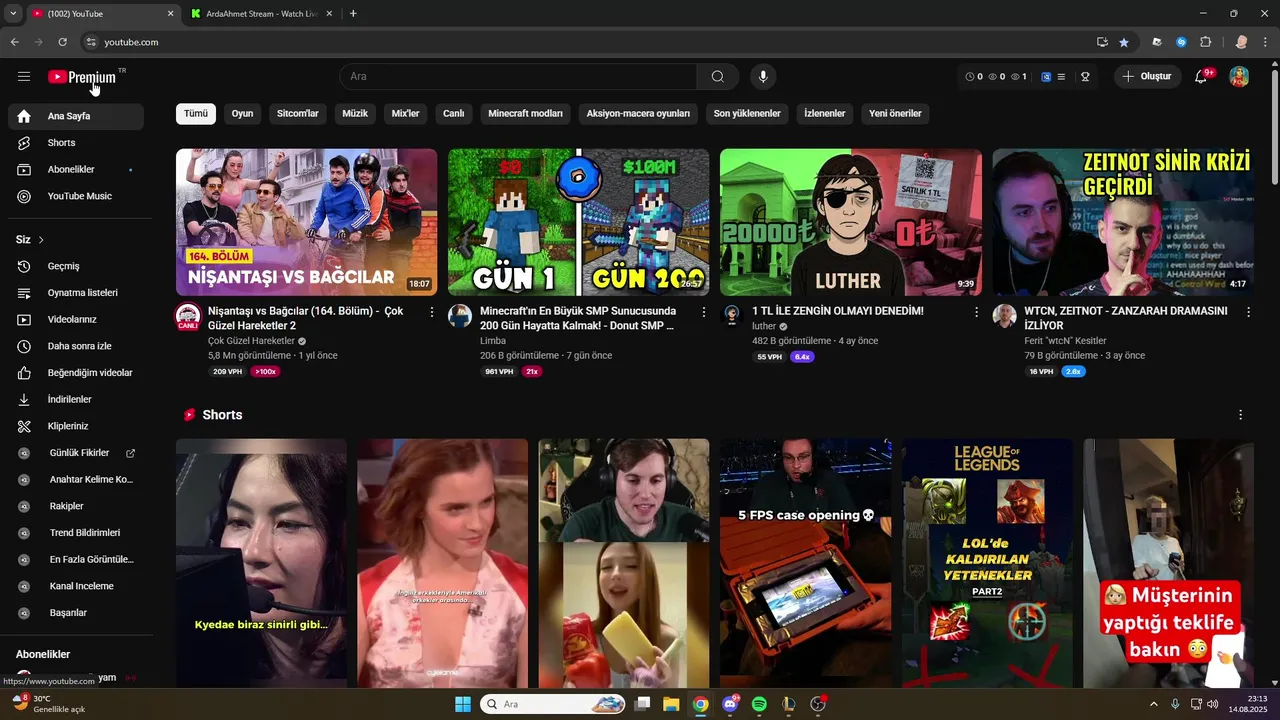Start voice search with microphone icon
The image size is (1280, 720).
[x=763, y=77]
